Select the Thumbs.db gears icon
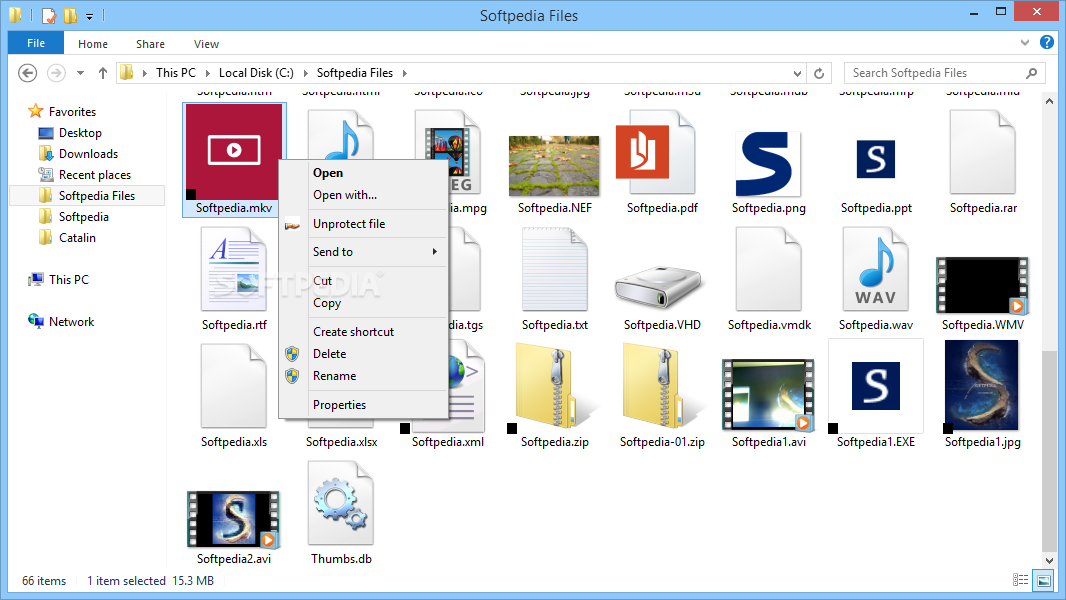 tap(341, 504)
